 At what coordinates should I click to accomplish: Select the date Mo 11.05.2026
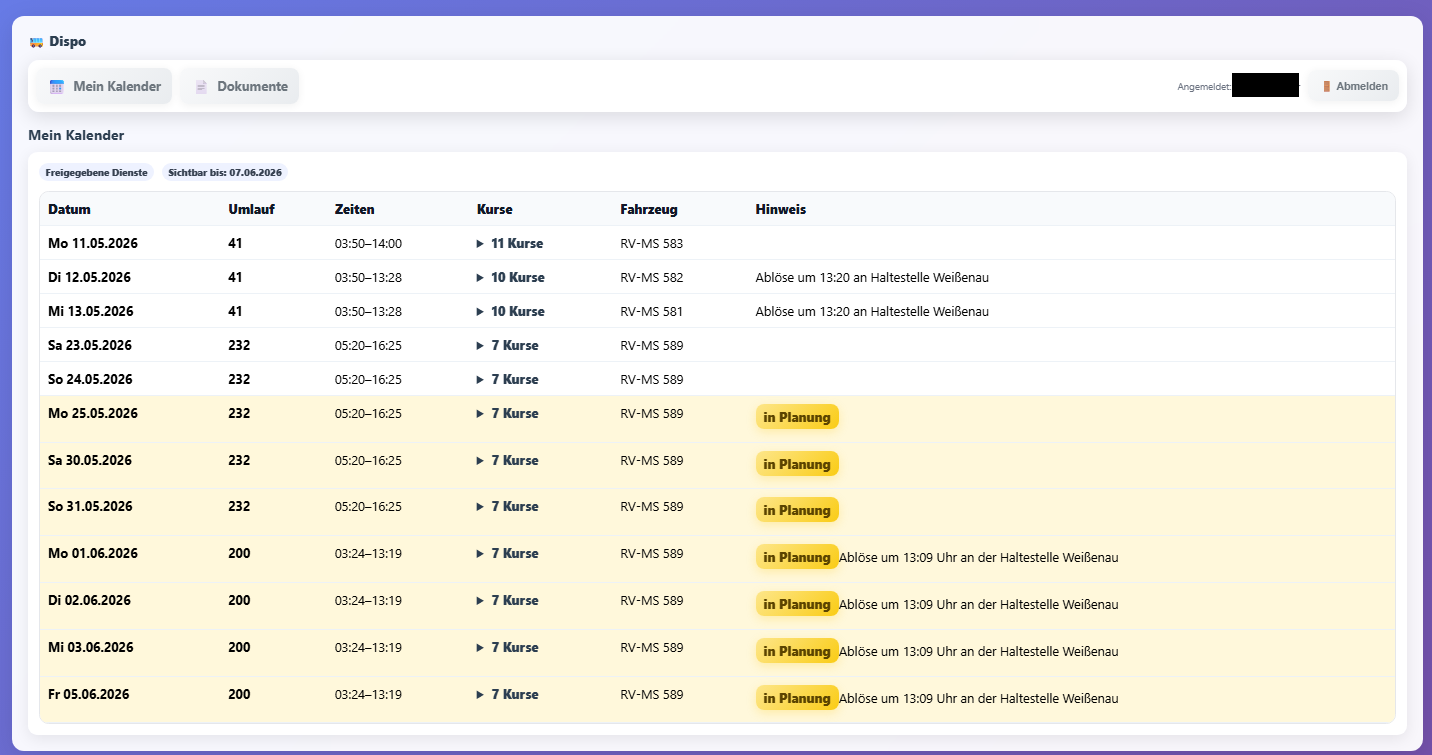[x=92, y=243]
